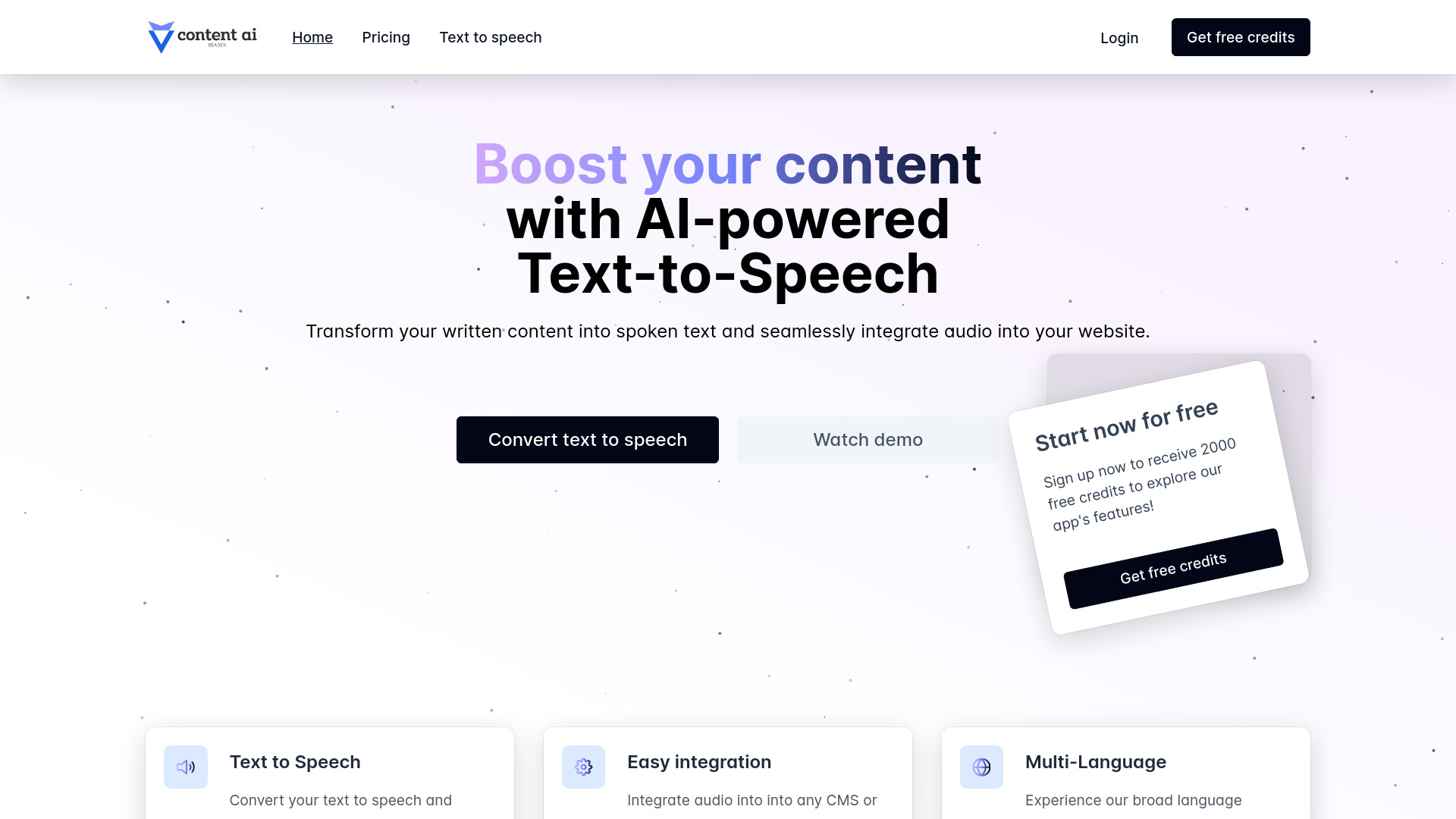Screen dimensions: 1456x819
Task: Click the settings gear icon on Easy Integration card
Action: click(584, 767)
